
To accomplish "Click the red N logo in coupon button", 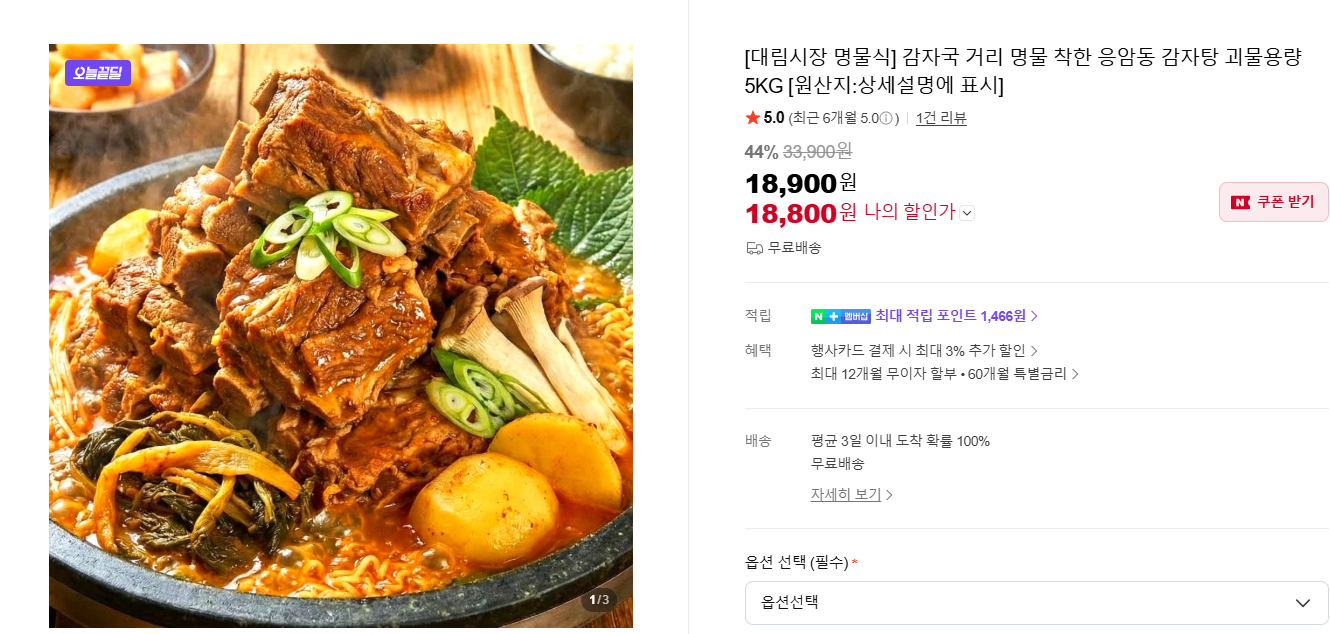I will point(1240,202).
